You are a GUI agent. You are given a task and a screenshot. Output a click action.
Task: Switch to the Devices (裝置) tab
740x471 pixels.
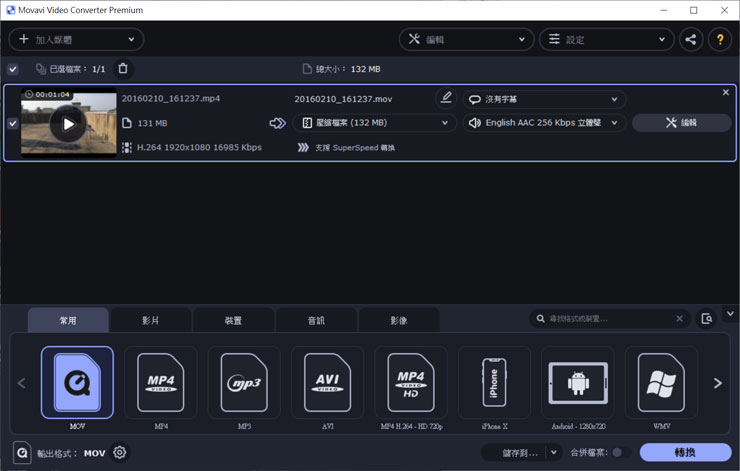[233, 320]
